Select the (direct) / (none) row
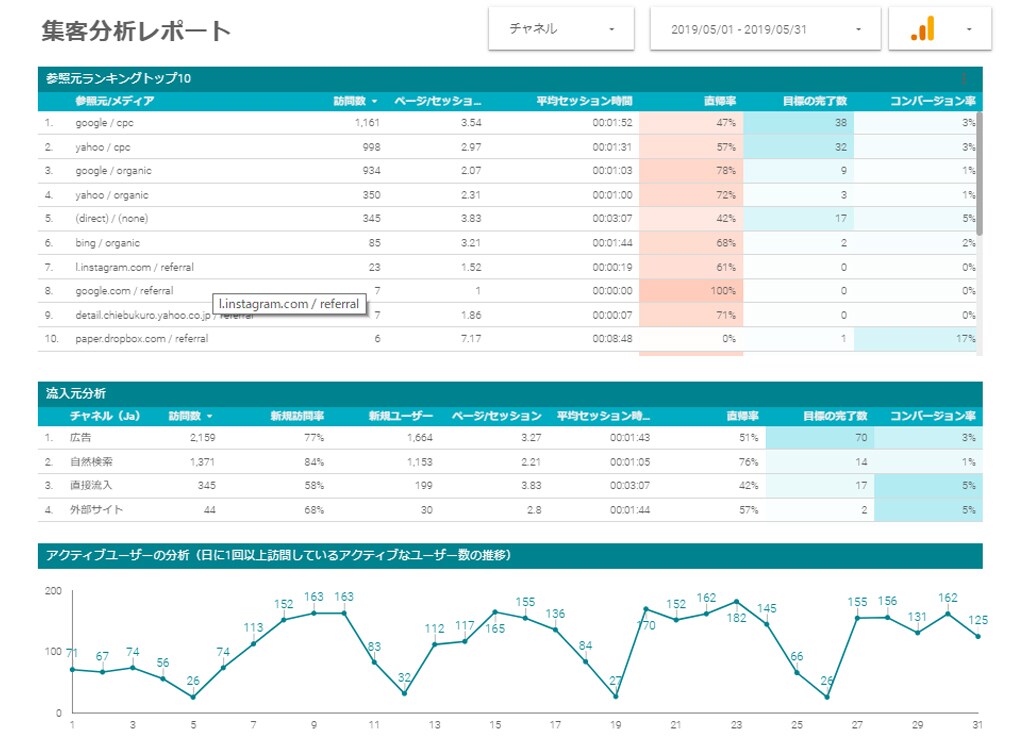Screen dimensions: 1009x744 tap(507, 218)
